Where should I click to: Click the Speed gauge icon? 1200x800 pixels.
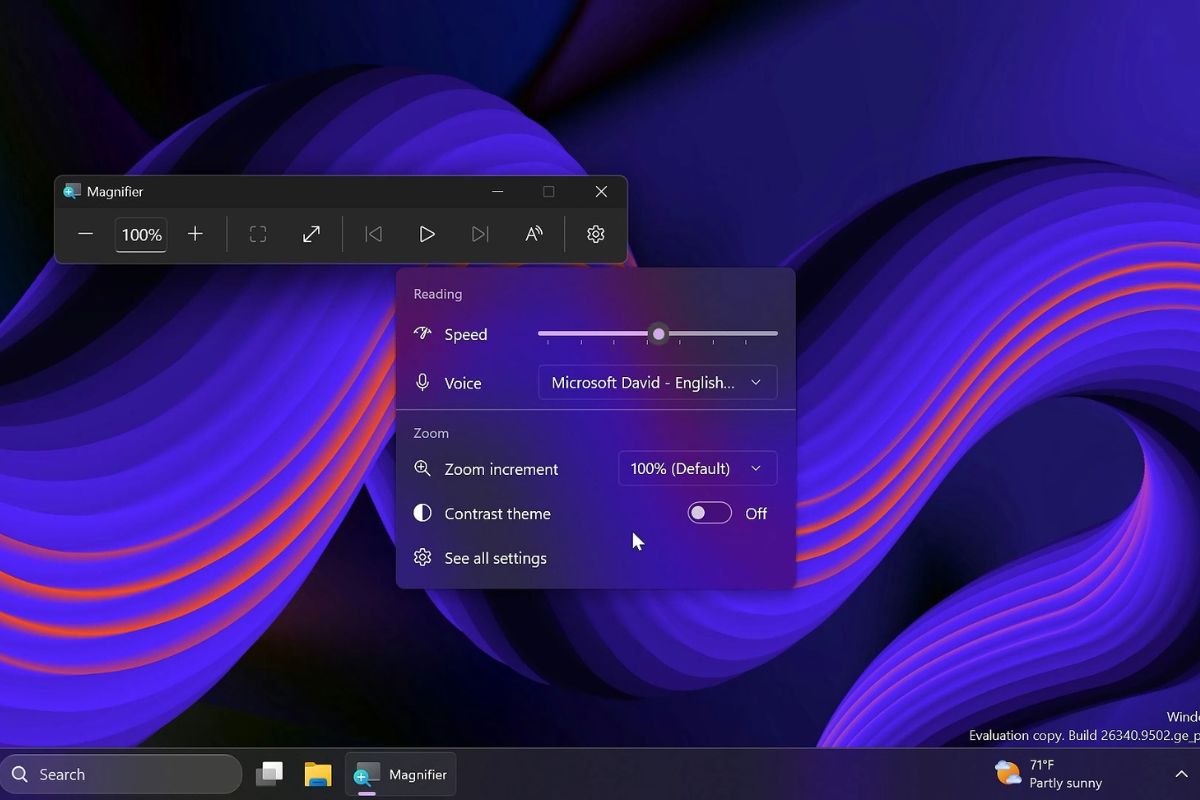point(423,334)
